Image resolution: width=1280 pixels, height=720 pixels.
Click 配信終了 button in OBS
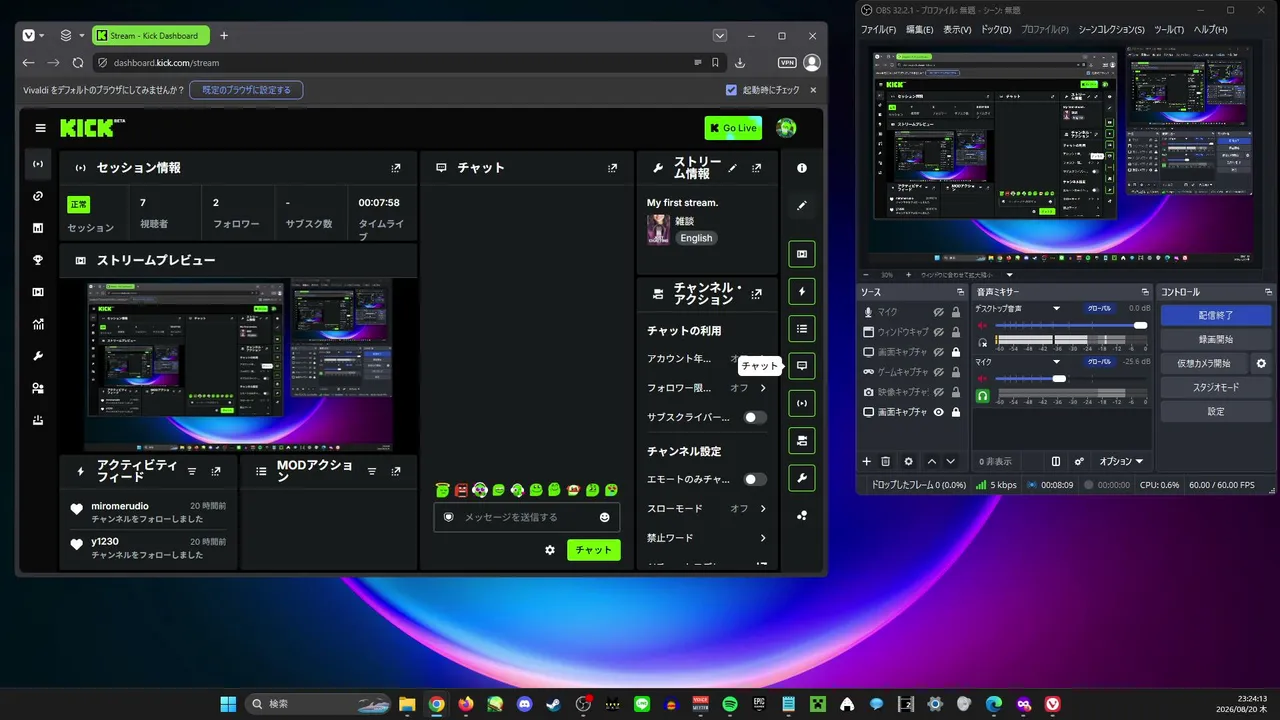(1216, 315)
